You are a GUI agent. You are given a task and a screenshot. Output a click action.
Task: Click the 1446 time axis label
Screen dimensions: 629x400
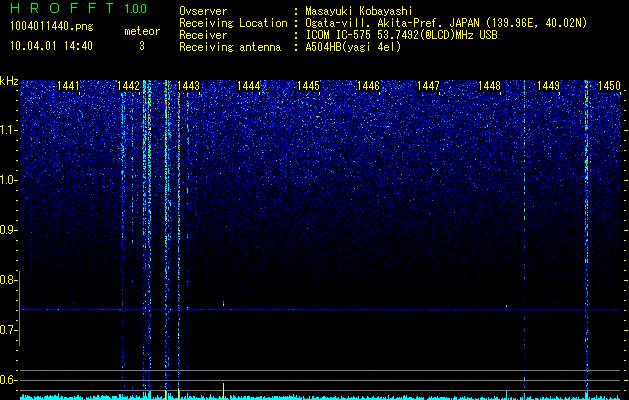(x=368, y=86)
